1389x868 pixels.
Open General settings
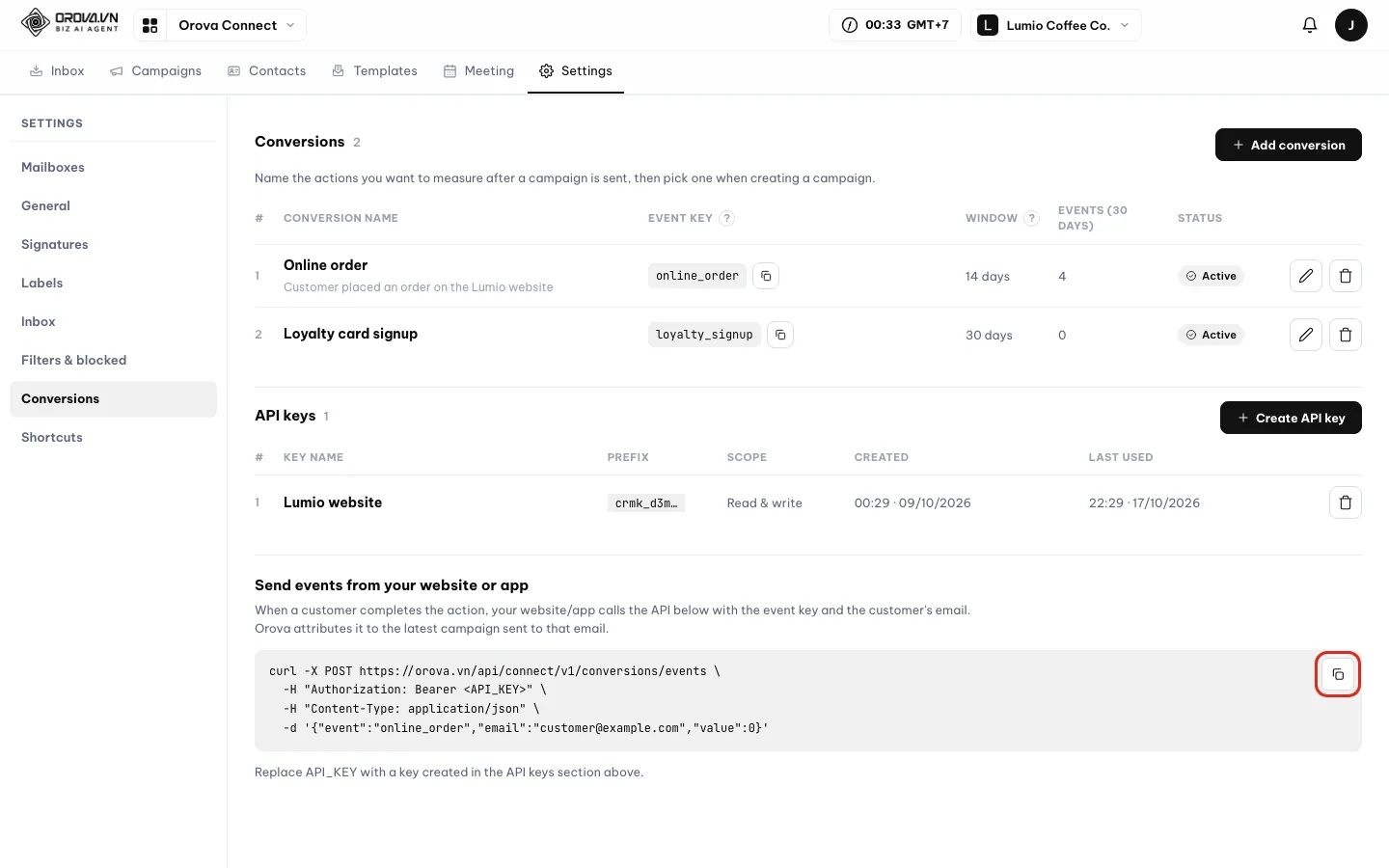click(x=113, y=206)
